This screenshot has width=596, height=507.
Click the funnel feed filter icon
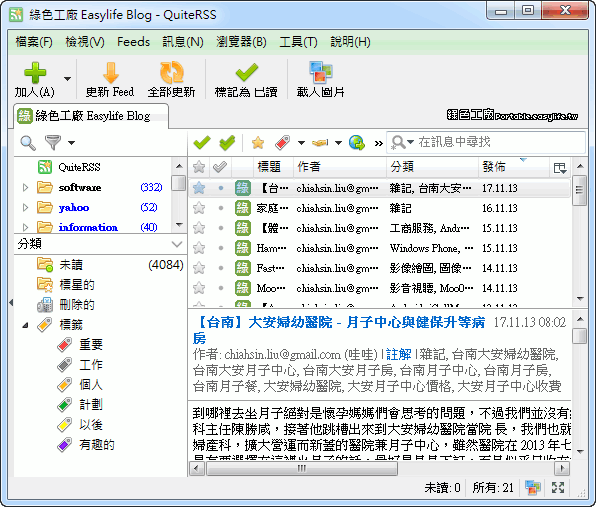pyautogui.click(x=53, y=143)
